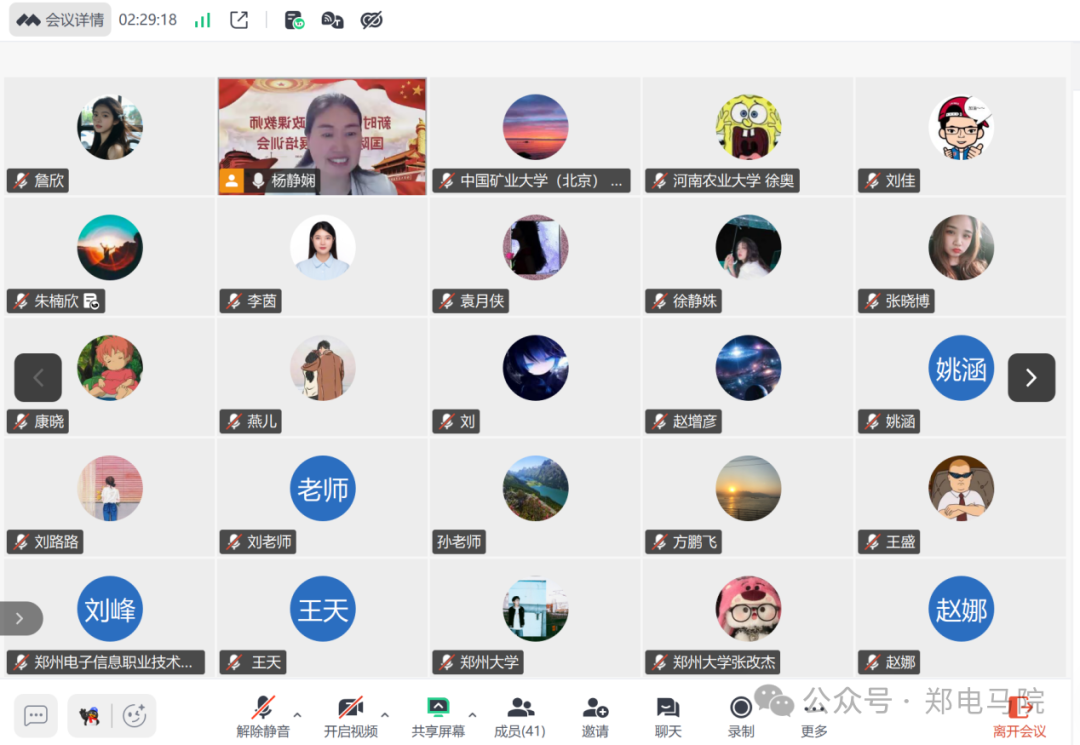Start 录制 recording
Screen dimensions: 1080x745
coord(741,716)
